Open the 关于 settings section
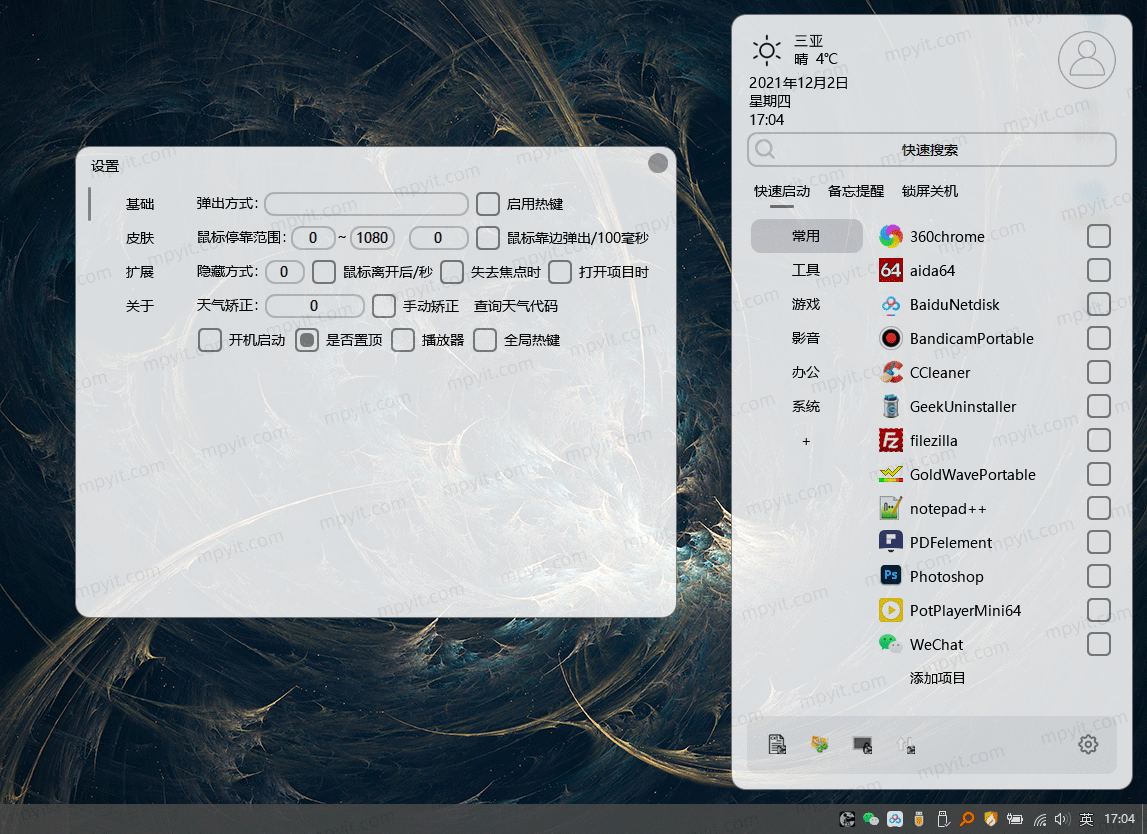1147x834 pixels. coord(140,306)
